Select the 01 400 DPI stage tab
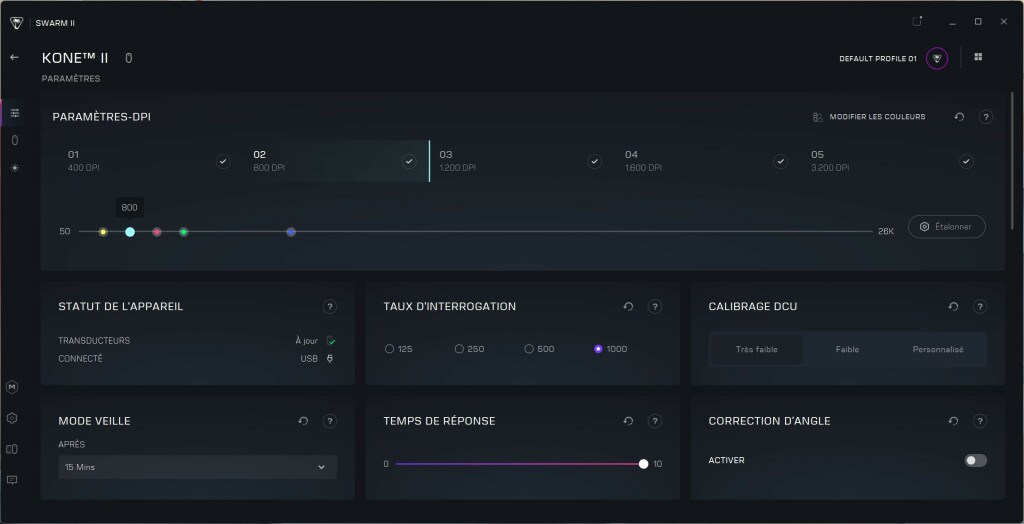Viewport: 1024px width, 524px height. click(x=150, y=161)
